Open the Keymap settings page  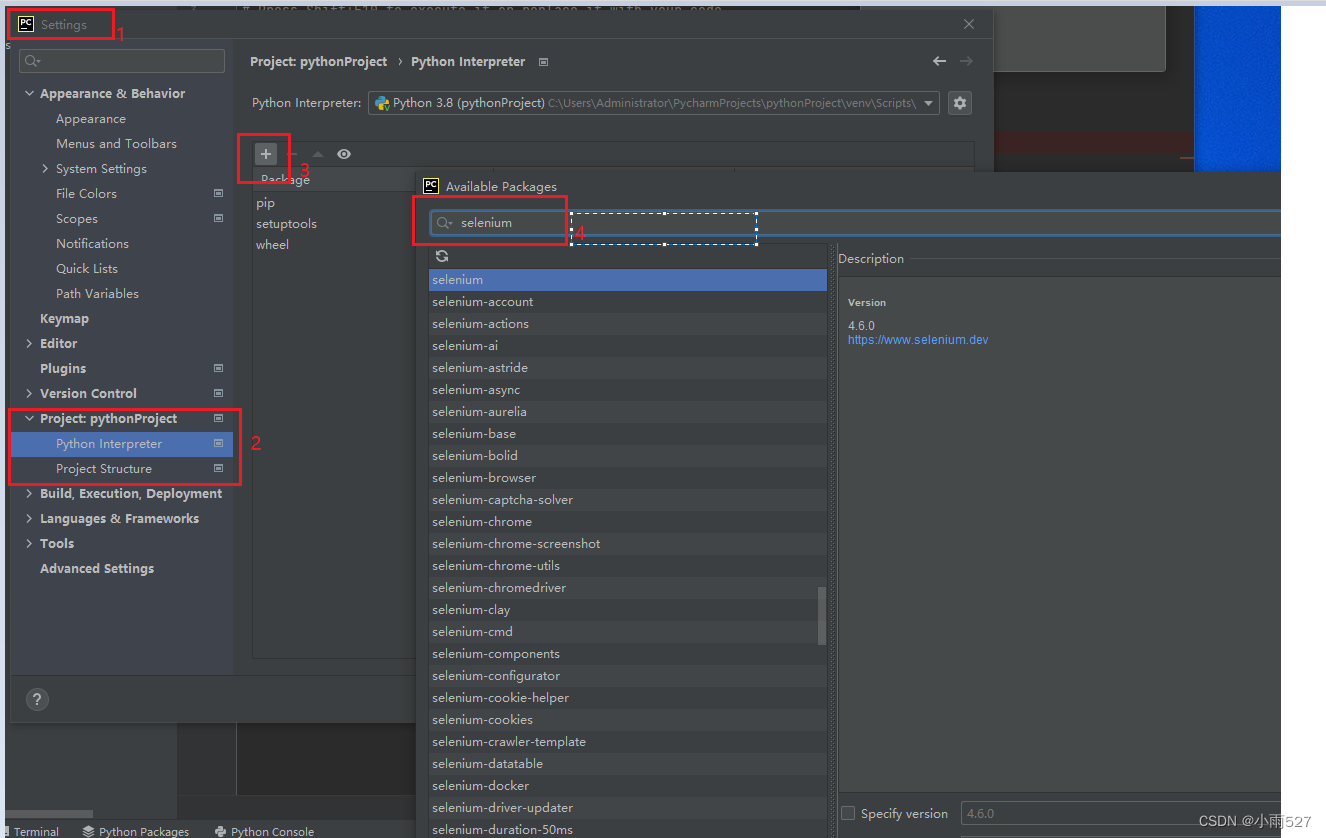coord(64,318)
